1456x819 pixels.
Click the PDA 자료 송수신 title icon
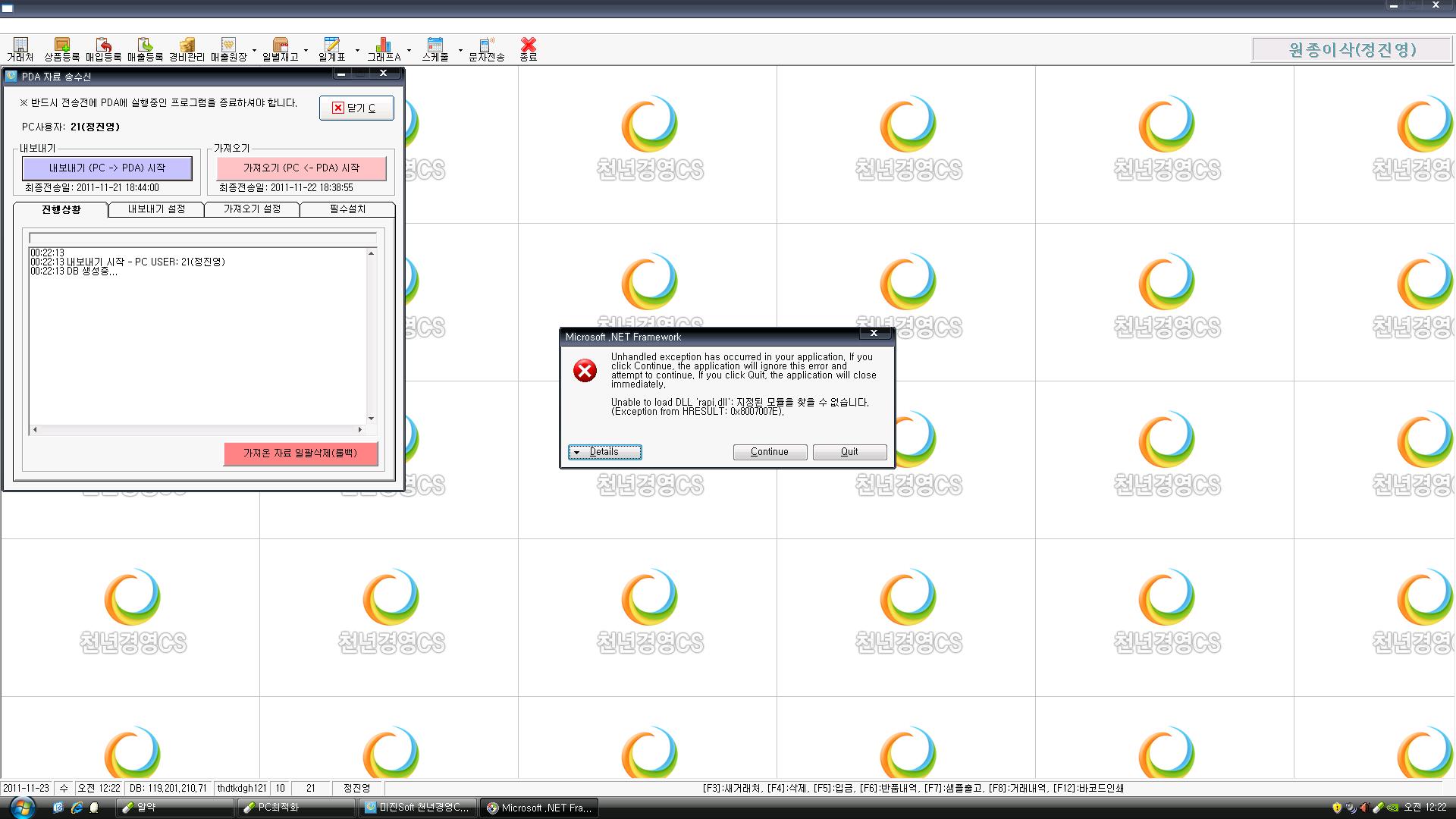(11, 76)
